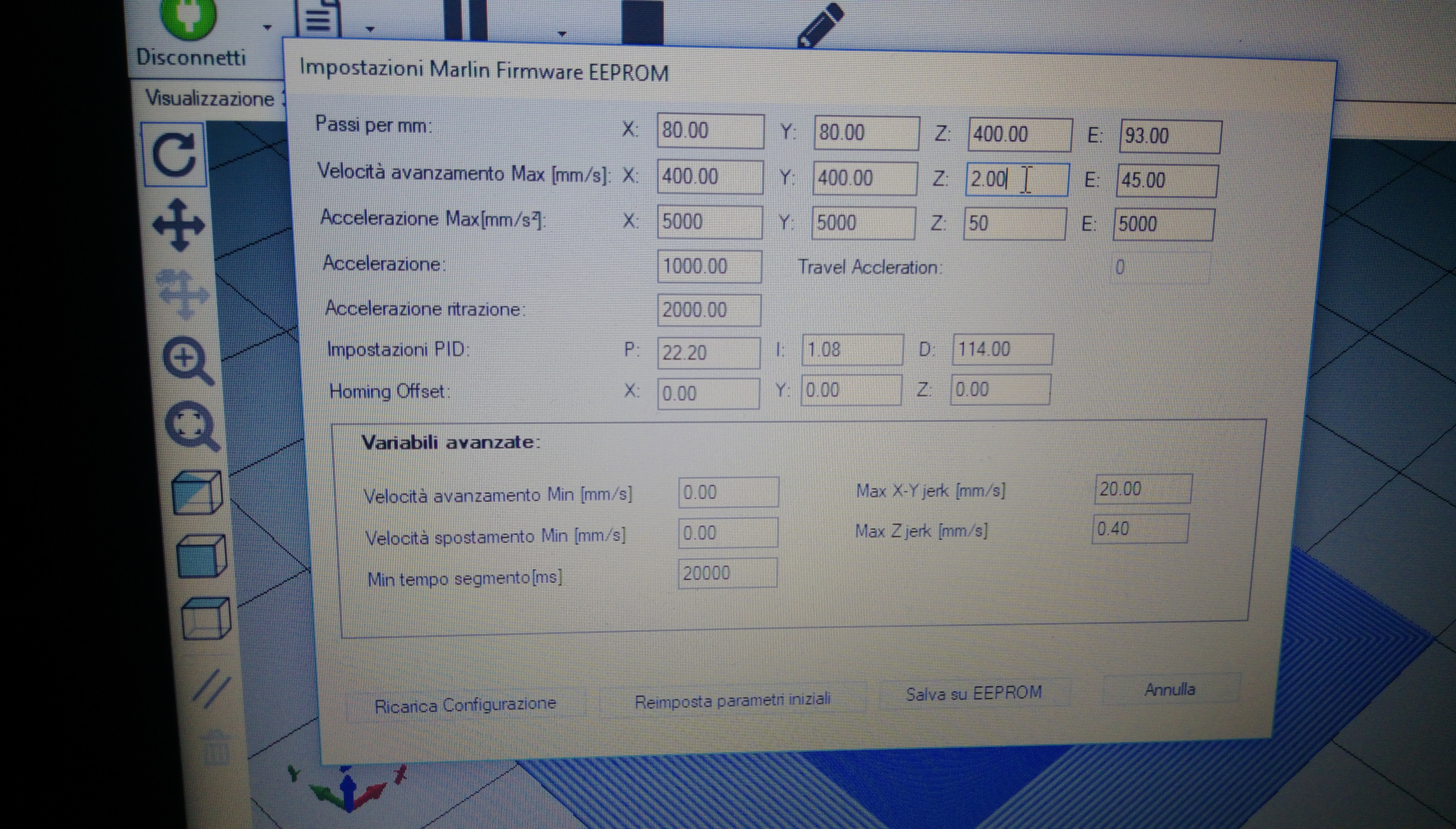Choose the isometric shaded cube view icon
1456x829 pixels.
(x=197, y=493)
